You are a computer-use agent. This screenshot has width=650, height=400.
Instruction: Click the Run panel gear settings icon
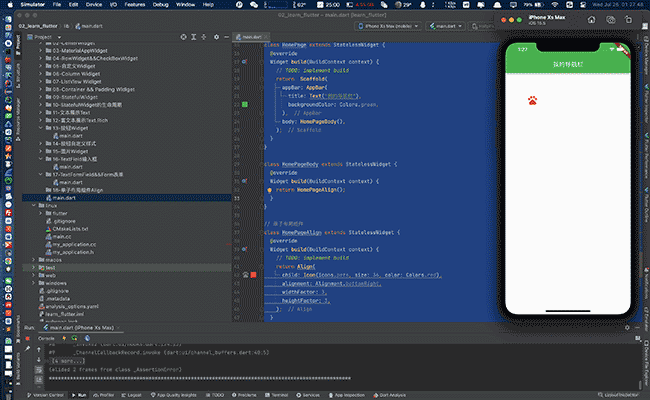627,327
